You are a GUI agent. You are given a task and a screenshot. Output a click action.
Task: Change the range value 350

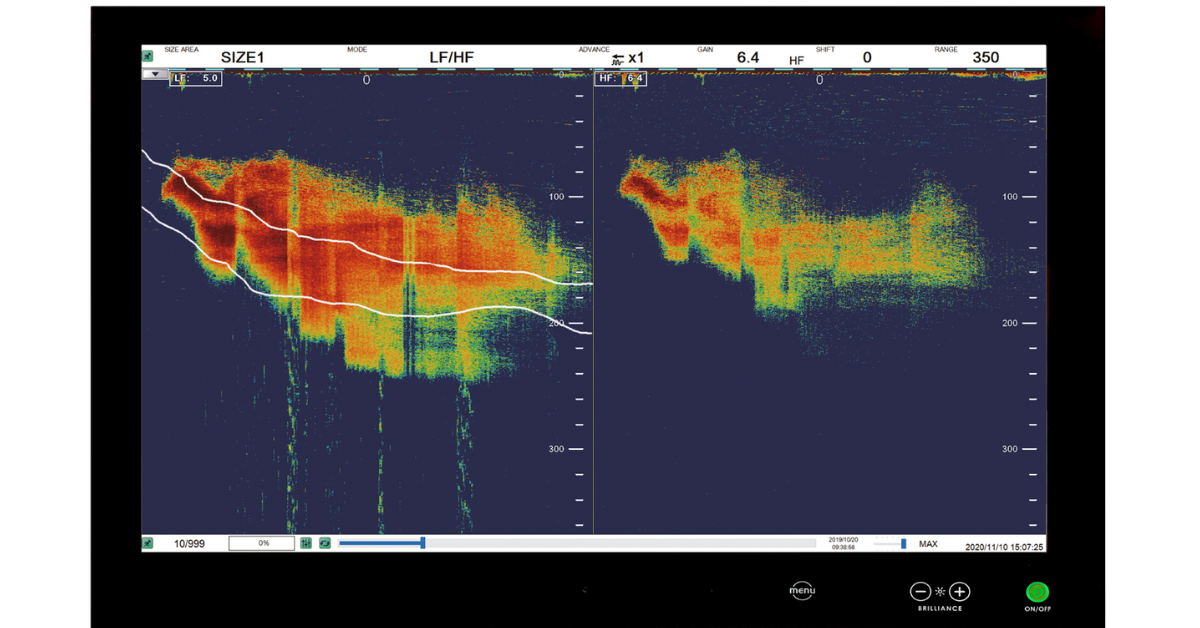coord(985,58)
